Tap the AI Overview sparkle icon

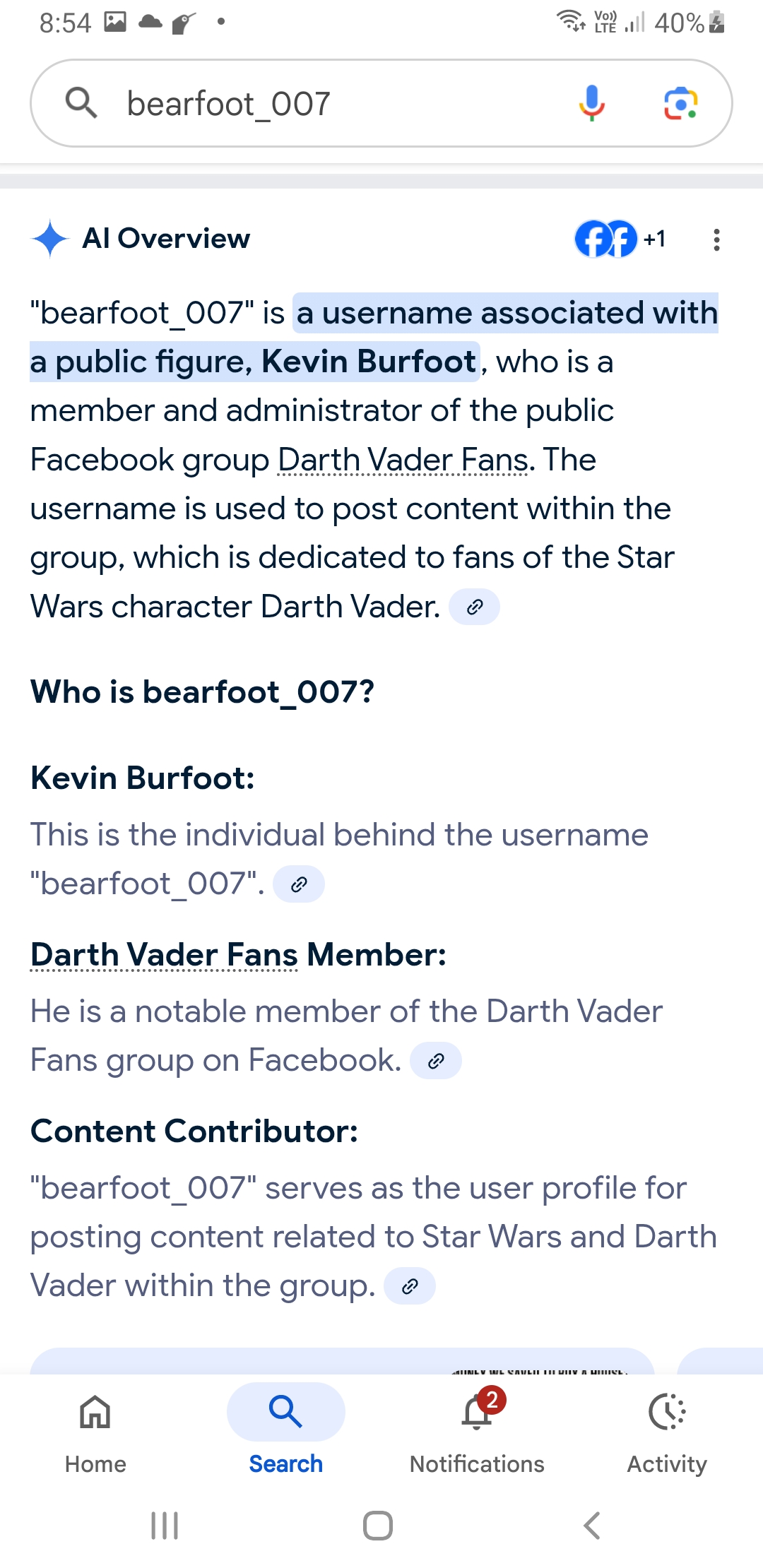point(50,239)
